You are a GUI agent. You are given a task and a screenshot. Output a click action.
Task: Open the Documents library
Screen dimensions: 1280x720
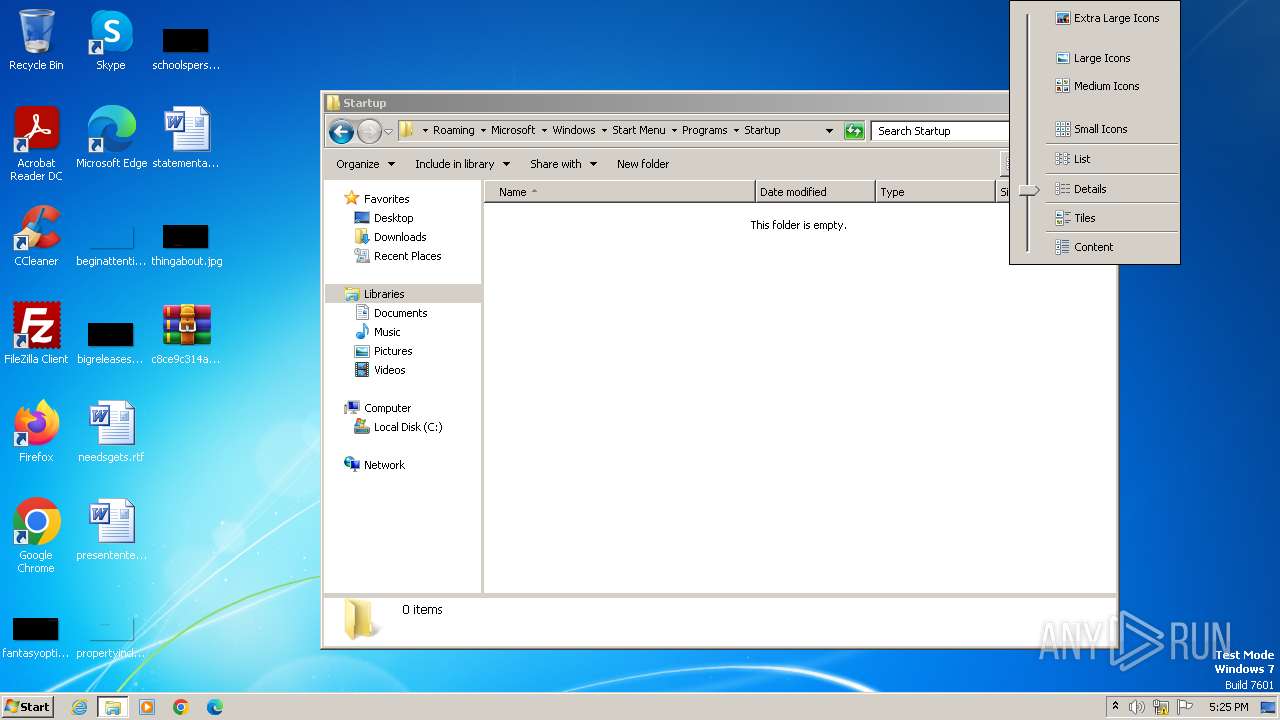pyautogui.click(x=391, y=313)
